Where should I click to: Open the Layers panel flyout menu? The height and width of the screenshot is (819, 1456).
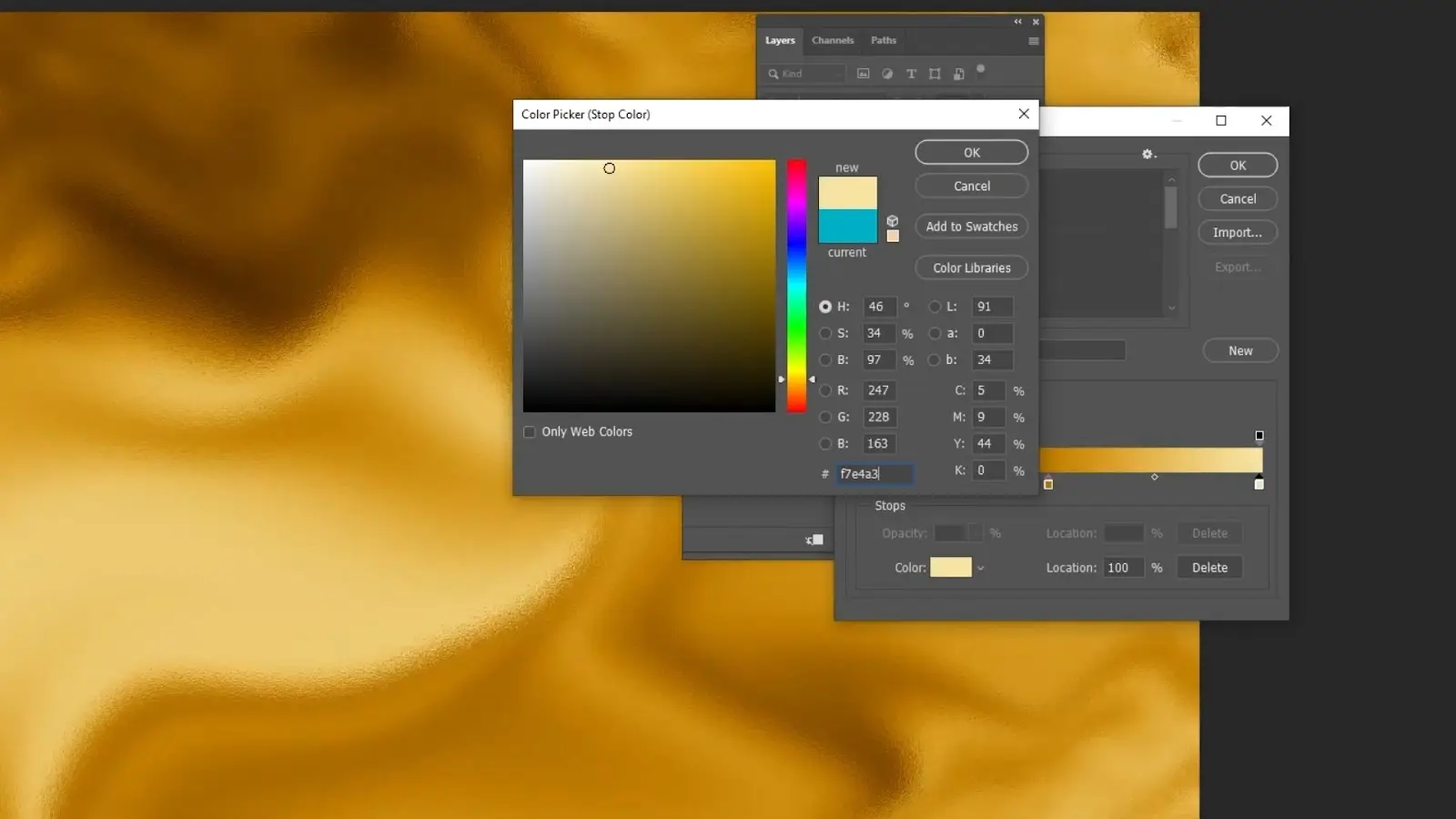click(1034, 41)
